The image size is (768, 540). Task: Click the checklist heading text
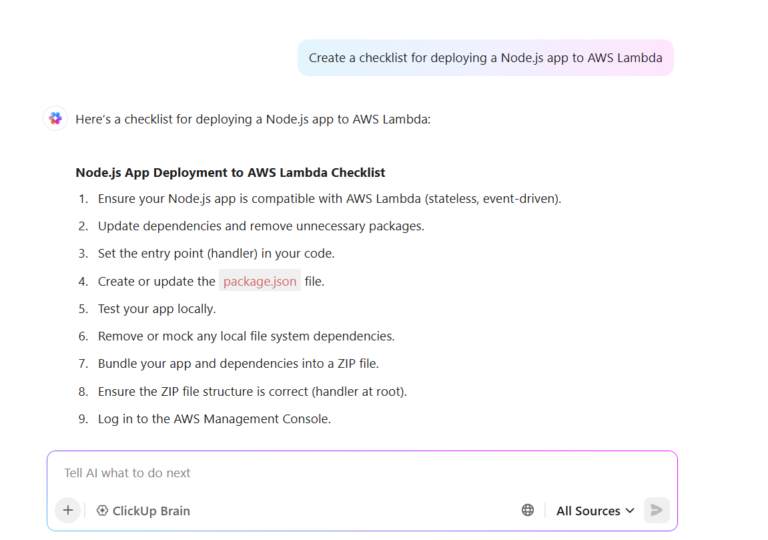point(230,172)
